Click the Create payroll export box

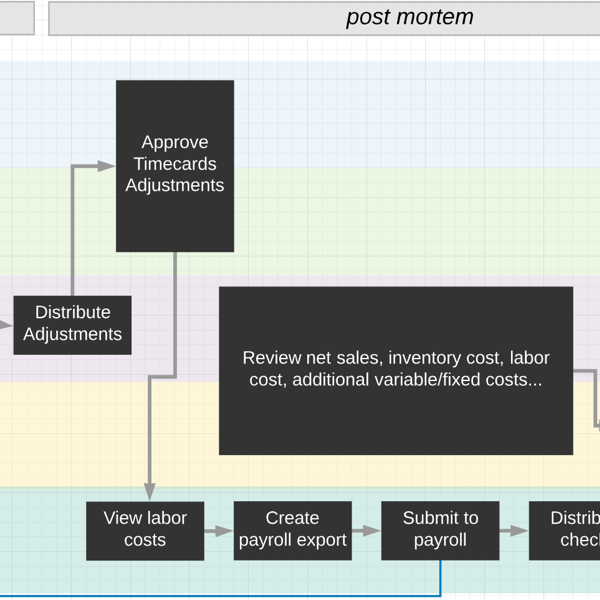(292, 530)
